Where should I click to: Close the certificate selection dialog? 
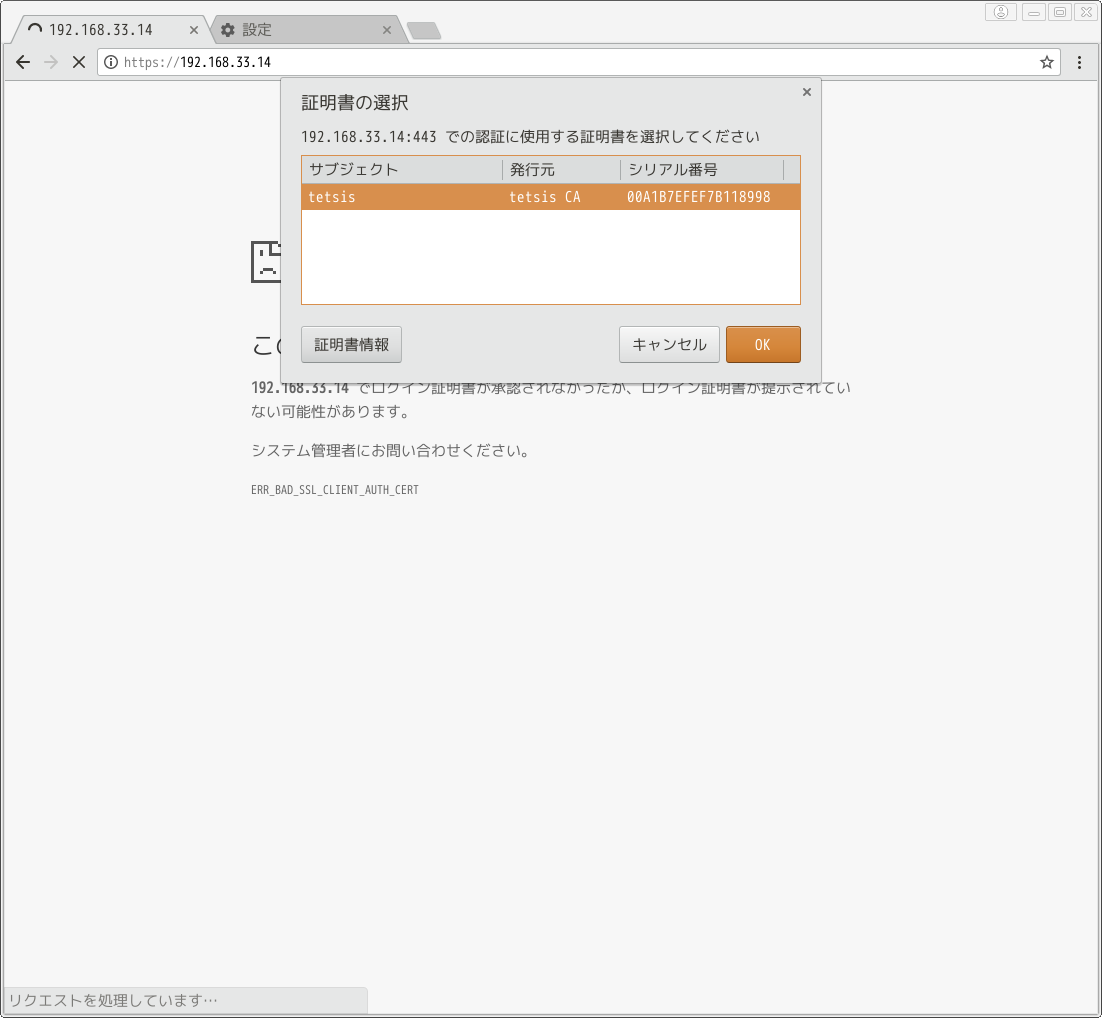[807, 92]
